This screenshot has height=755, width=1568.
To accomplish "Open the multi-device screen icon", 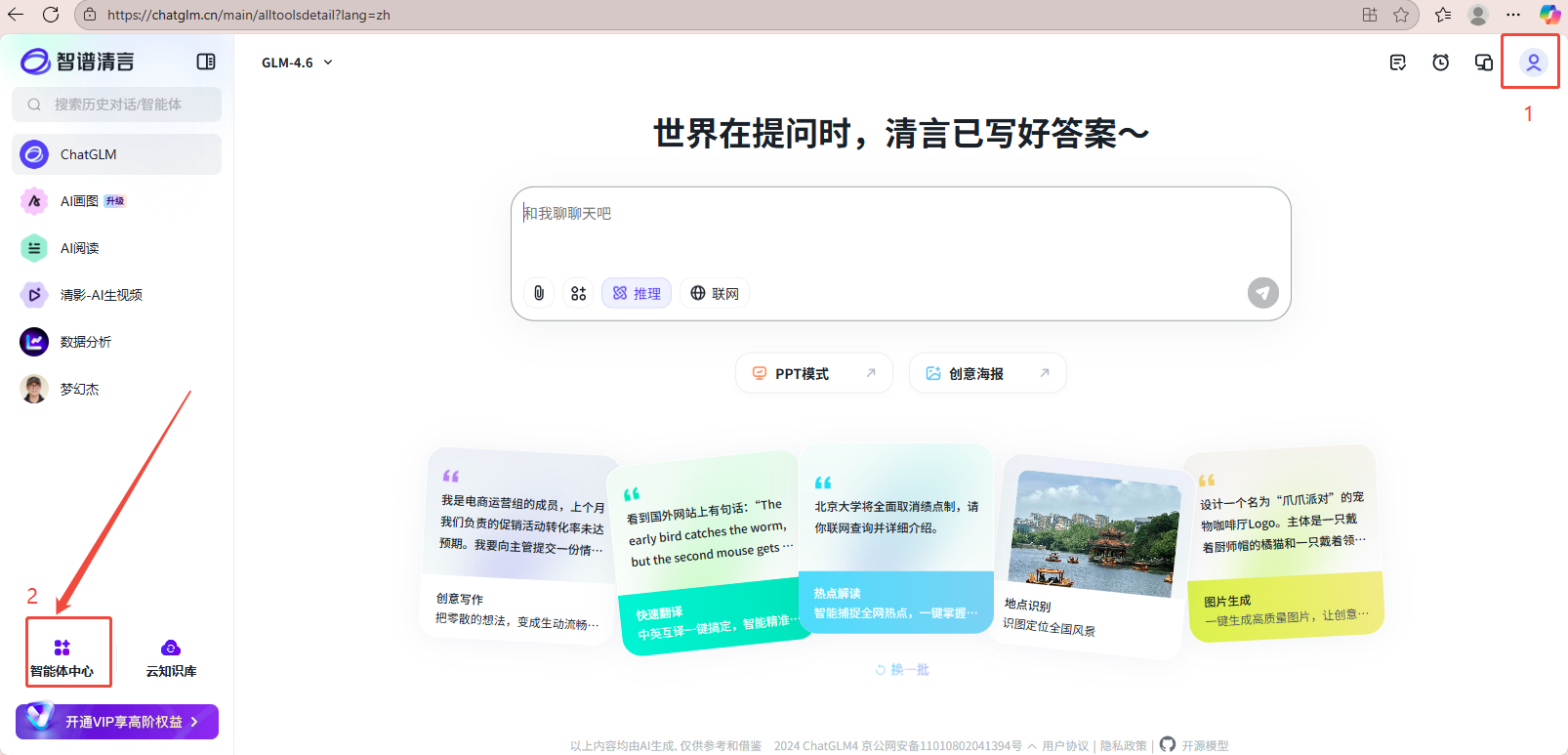I will [1484, 63].
